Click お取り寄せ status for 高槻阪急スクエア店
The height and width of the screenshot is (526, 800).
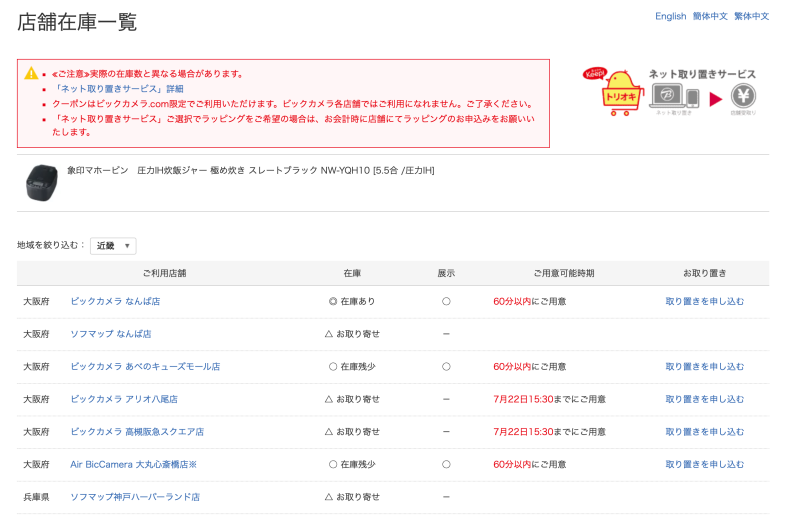coord(352,432)
